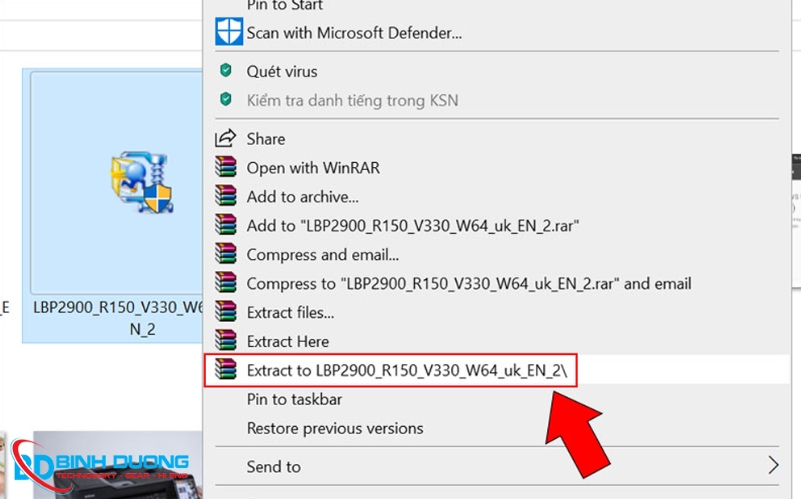This screenshot has width=801, height=499.
Task: Click WinRAR icon beside Open with WinRAR
Action: tap(226, 167)
